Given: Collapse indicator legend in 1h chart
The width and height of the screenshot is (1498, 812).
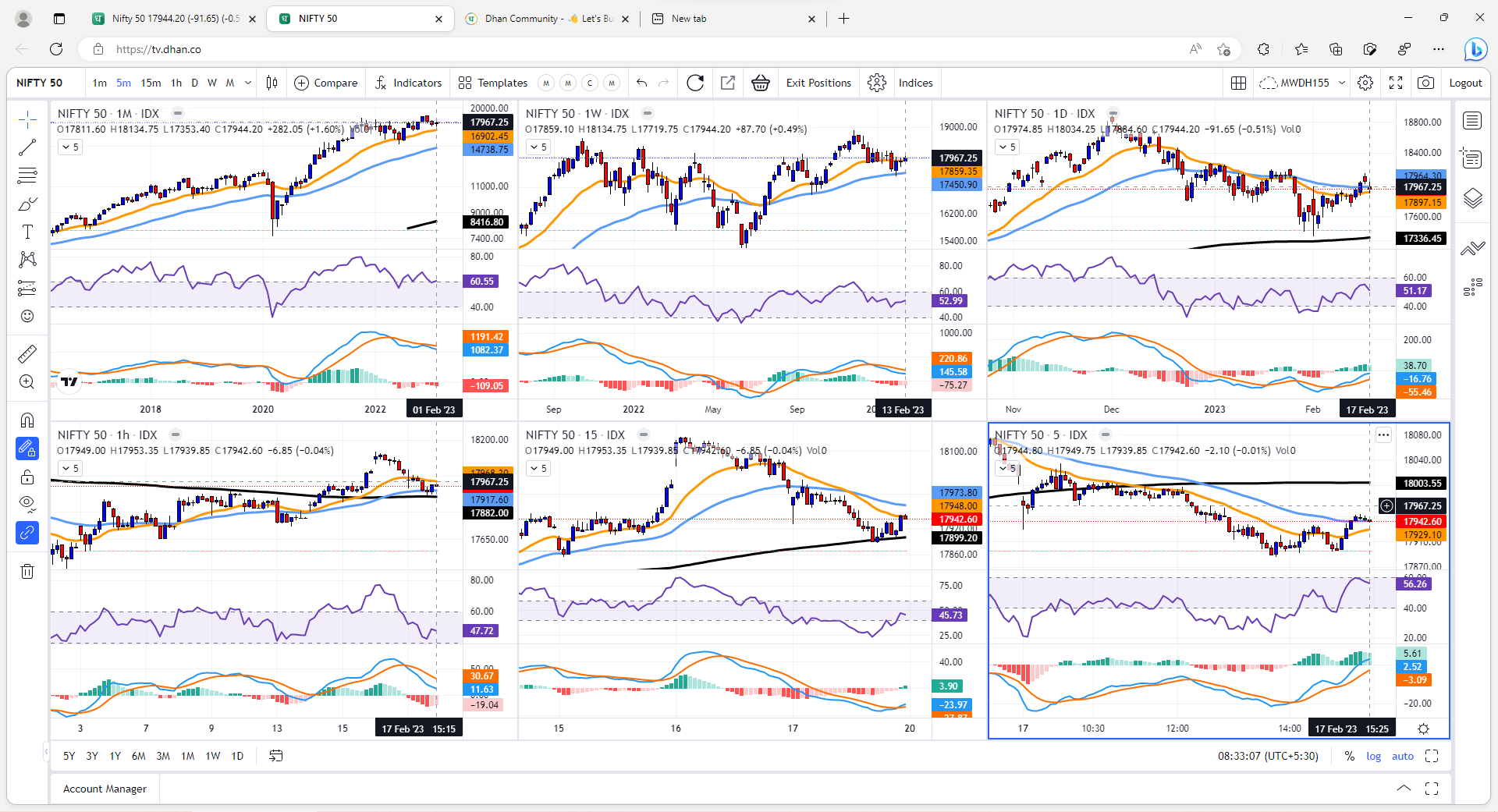Looking at the screenshot, I should [x=70, y=468].
